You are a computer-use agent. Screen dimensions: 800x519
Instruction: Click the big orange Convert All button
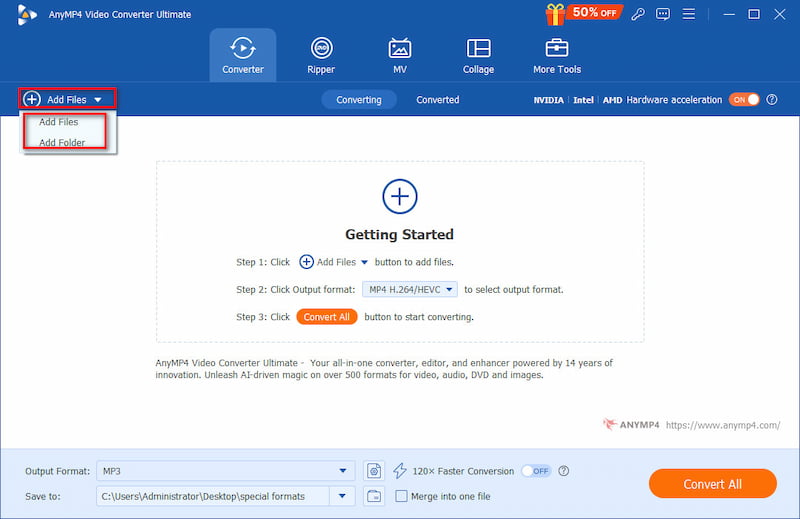[712, 484]
